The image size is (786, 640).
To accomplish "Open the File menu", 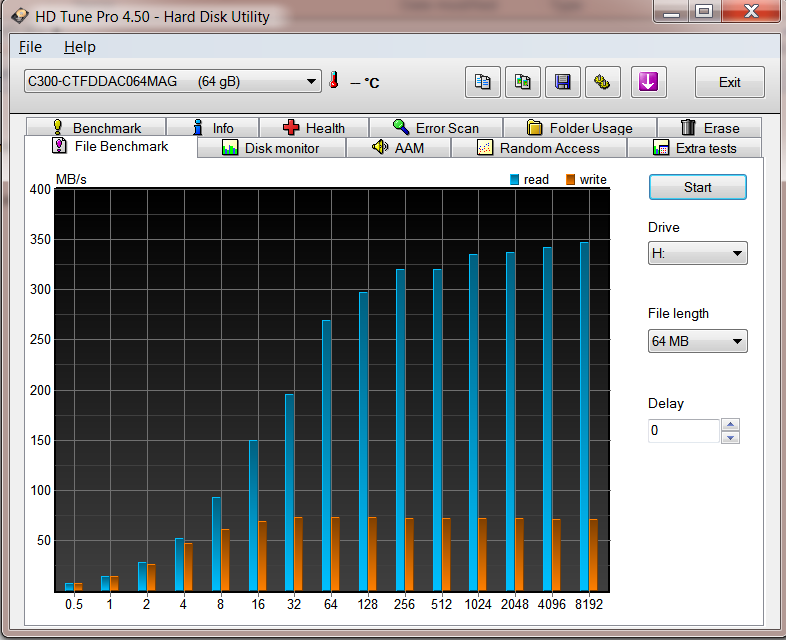I will (30, 47).
